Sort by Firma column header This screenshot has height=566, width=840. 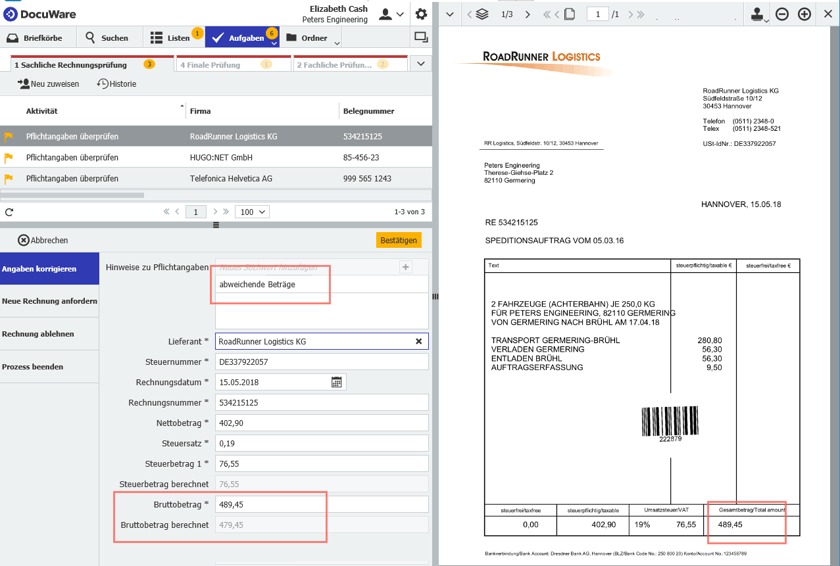(200, 111)
